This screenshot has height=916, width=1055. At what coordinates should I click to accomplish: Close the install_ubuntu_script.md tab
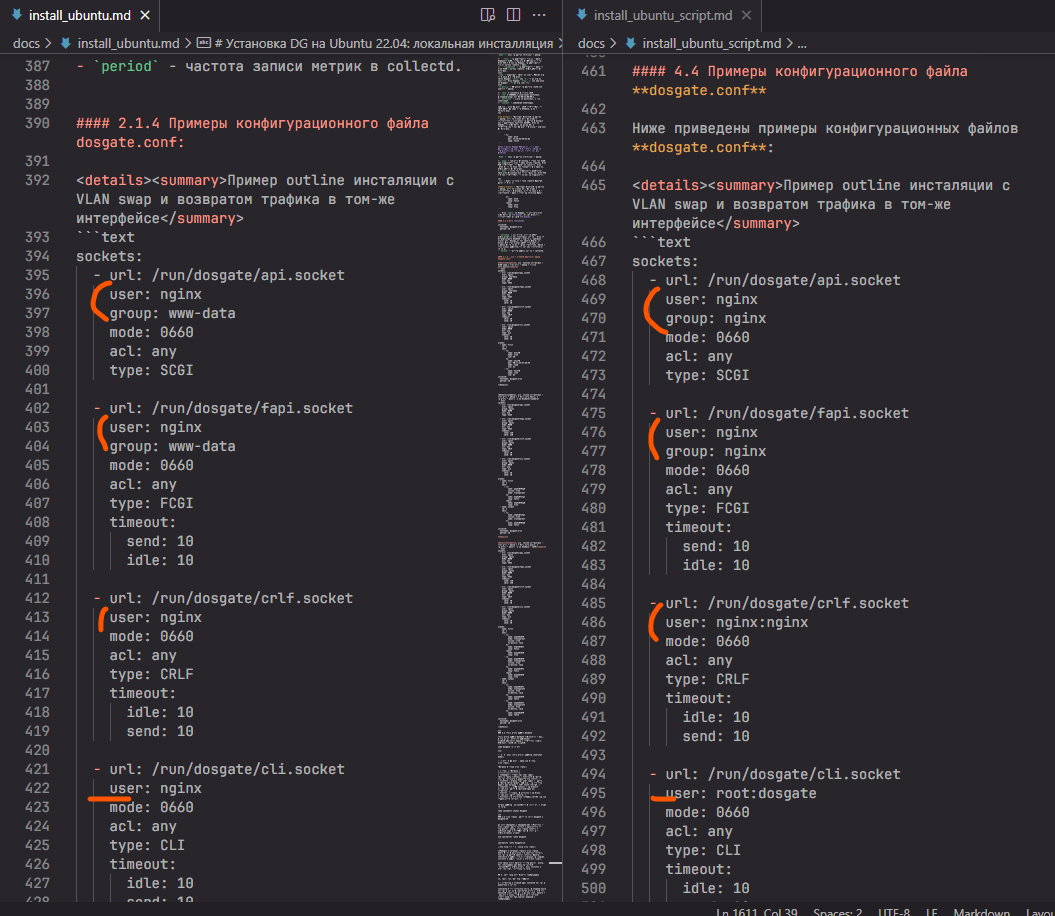746,15
